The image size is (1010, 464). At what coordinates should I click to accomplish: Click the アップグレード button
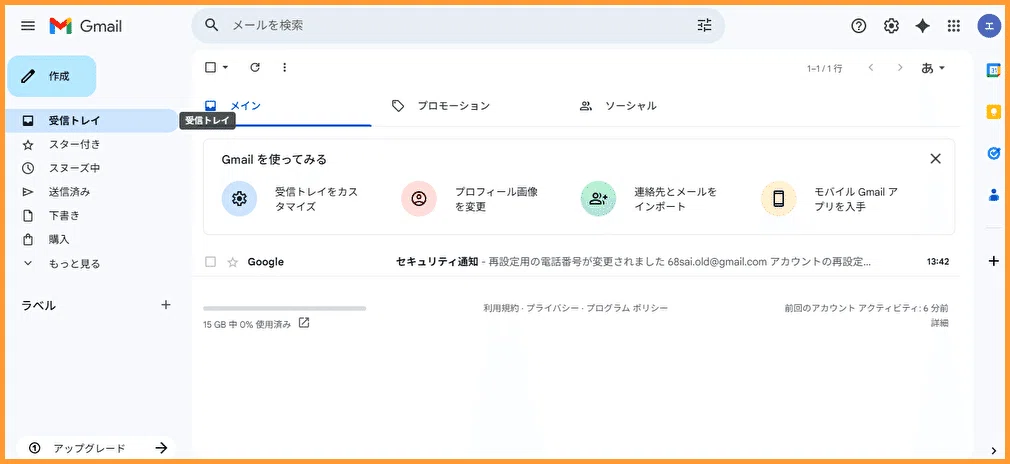(95, 448)
